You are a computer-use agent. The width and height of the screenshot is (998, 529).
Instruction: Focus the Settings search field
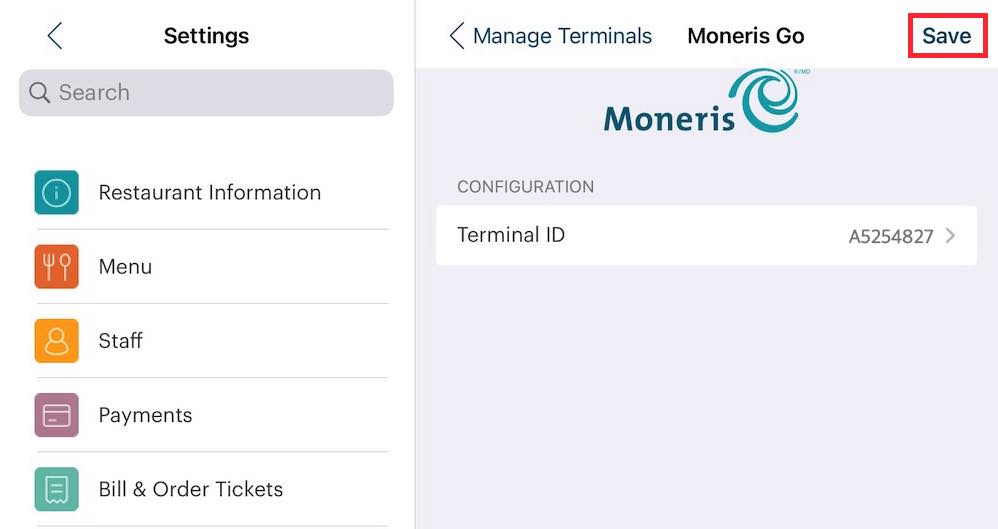click(206, 93)
